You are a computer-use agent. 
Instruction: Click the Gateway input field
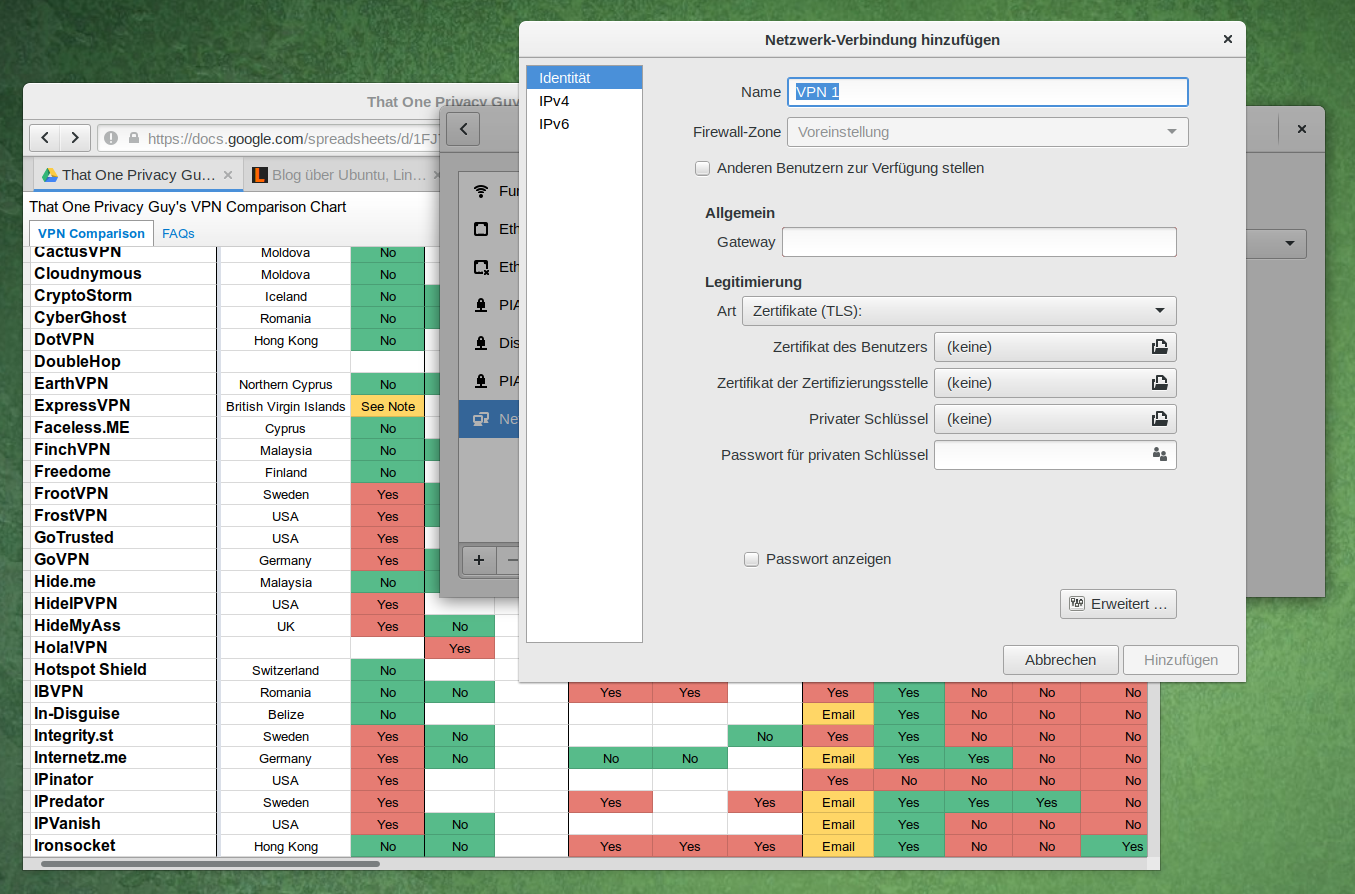(978, 242)
